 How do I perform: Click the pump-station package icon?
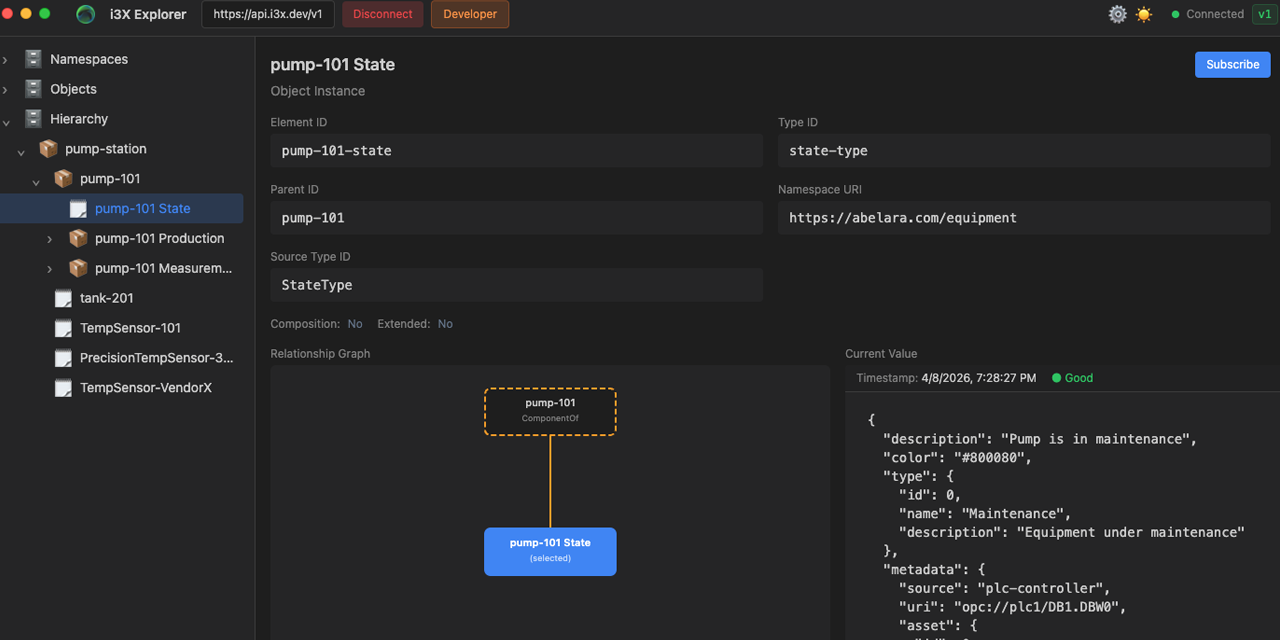[x=48, y=149]
